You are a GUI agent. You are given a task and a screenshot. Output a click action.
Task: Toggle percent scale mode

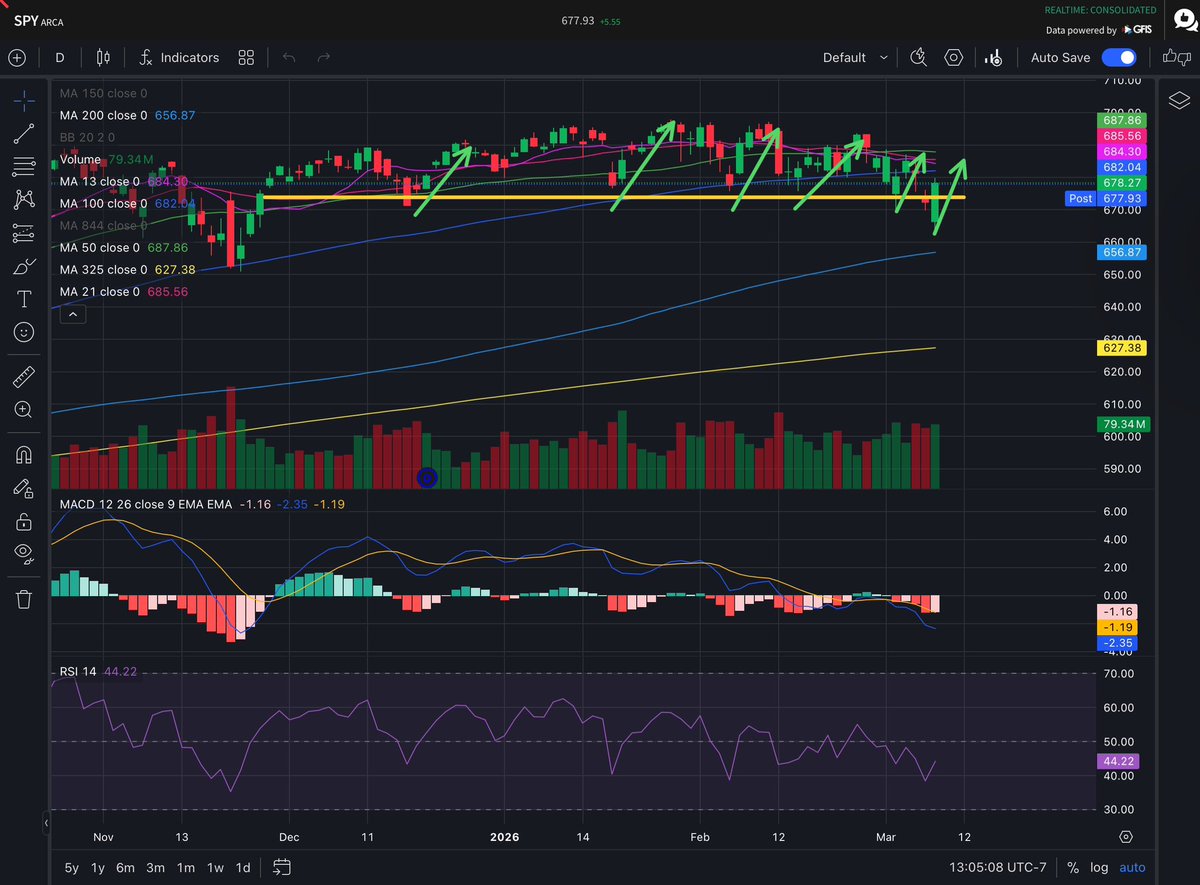[x=1073, y=867]
